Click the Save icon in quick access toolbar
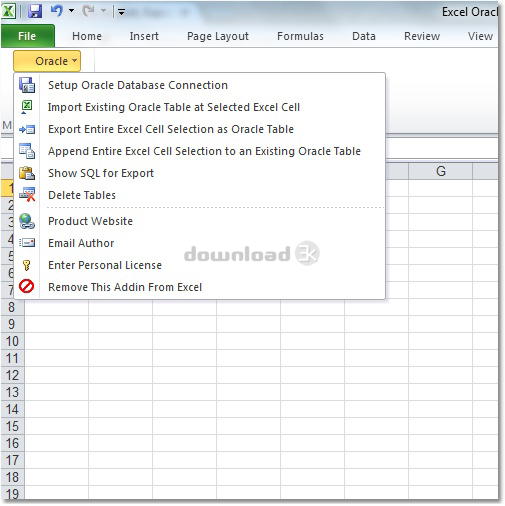 [35, 12]
